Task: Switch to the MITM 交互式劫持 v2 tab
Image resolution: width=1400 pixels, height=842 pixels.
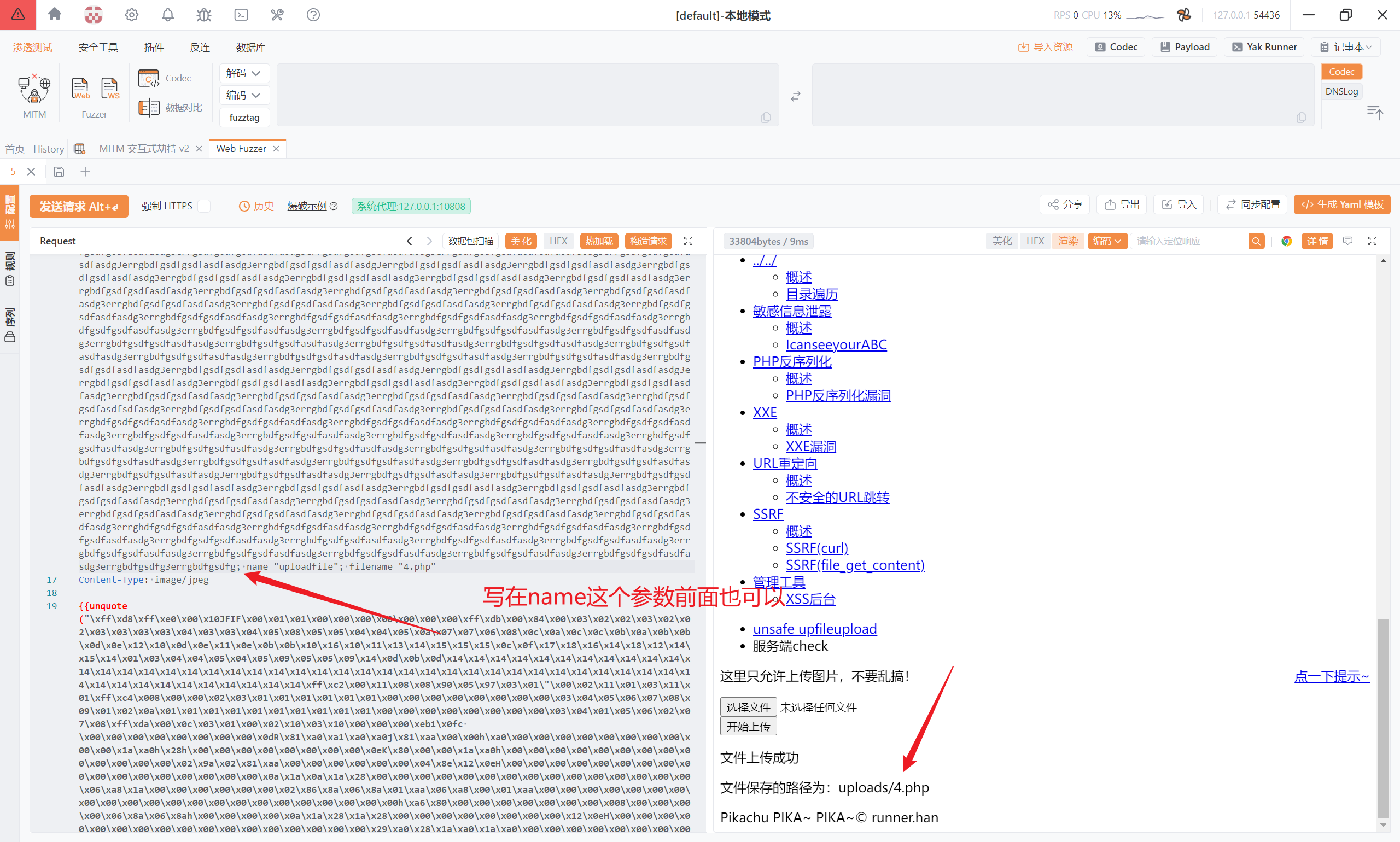Action: pyautogui.click(x=144, y=149)
